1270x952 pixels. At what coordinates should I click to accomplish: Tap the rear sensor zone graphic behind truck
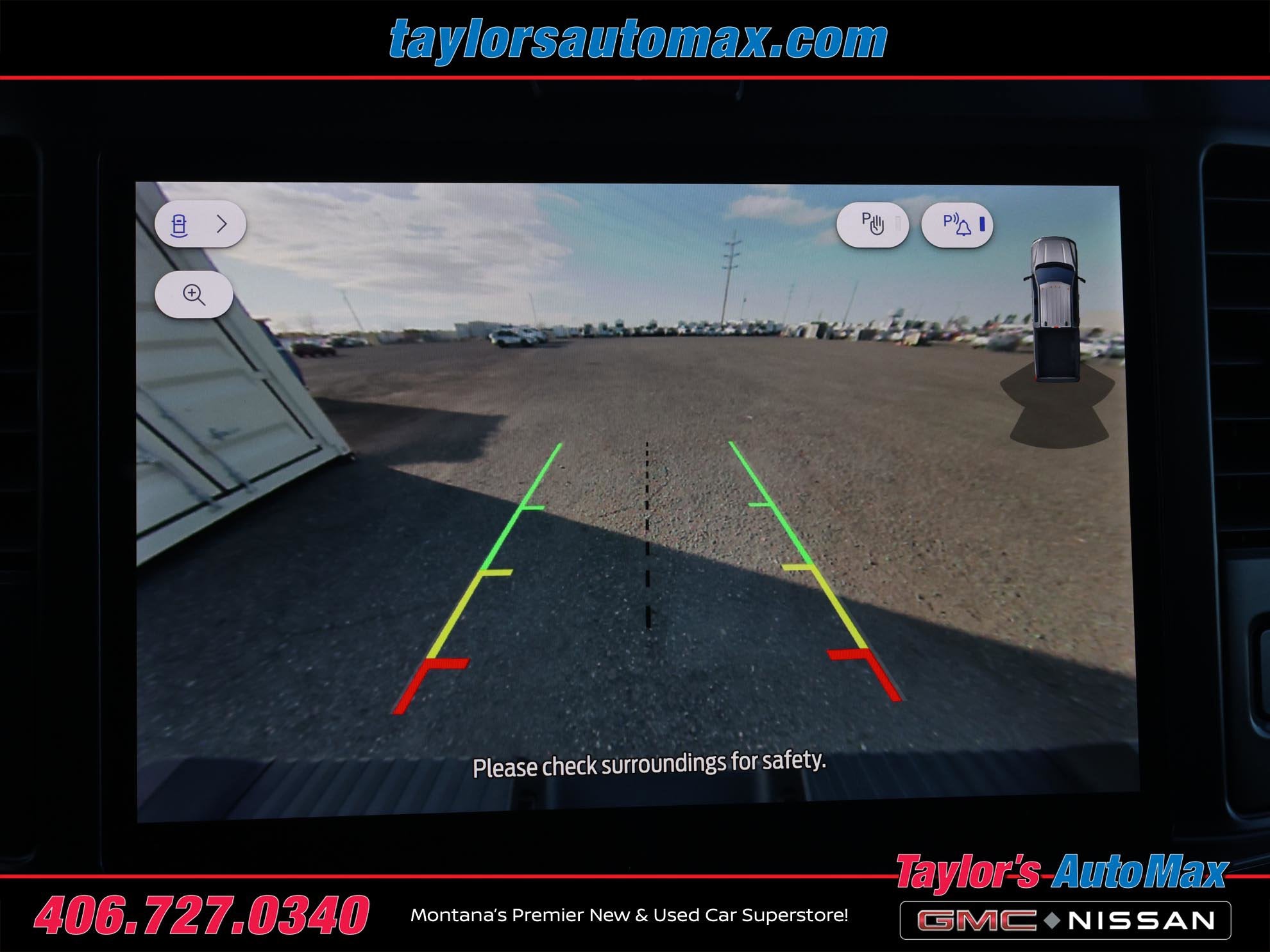[1058, 413]
